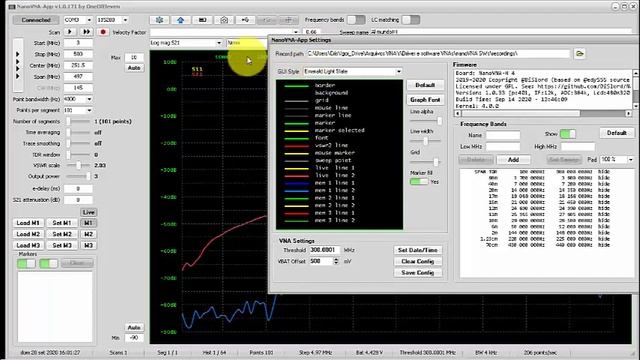Image resolution: width=640 pixels, height=360 pixels.
Task: Open the second graph type dropdown
Action: pyautogui.click(x=247, y=42)
